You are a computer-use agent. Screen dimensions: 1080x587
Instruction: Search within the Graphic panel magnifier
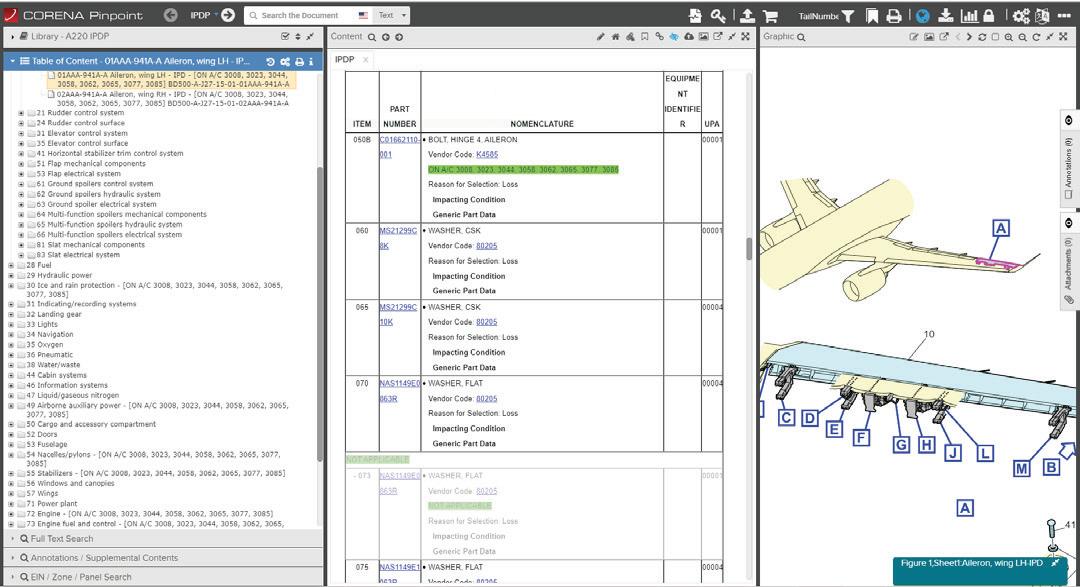(x=801, y=37)
